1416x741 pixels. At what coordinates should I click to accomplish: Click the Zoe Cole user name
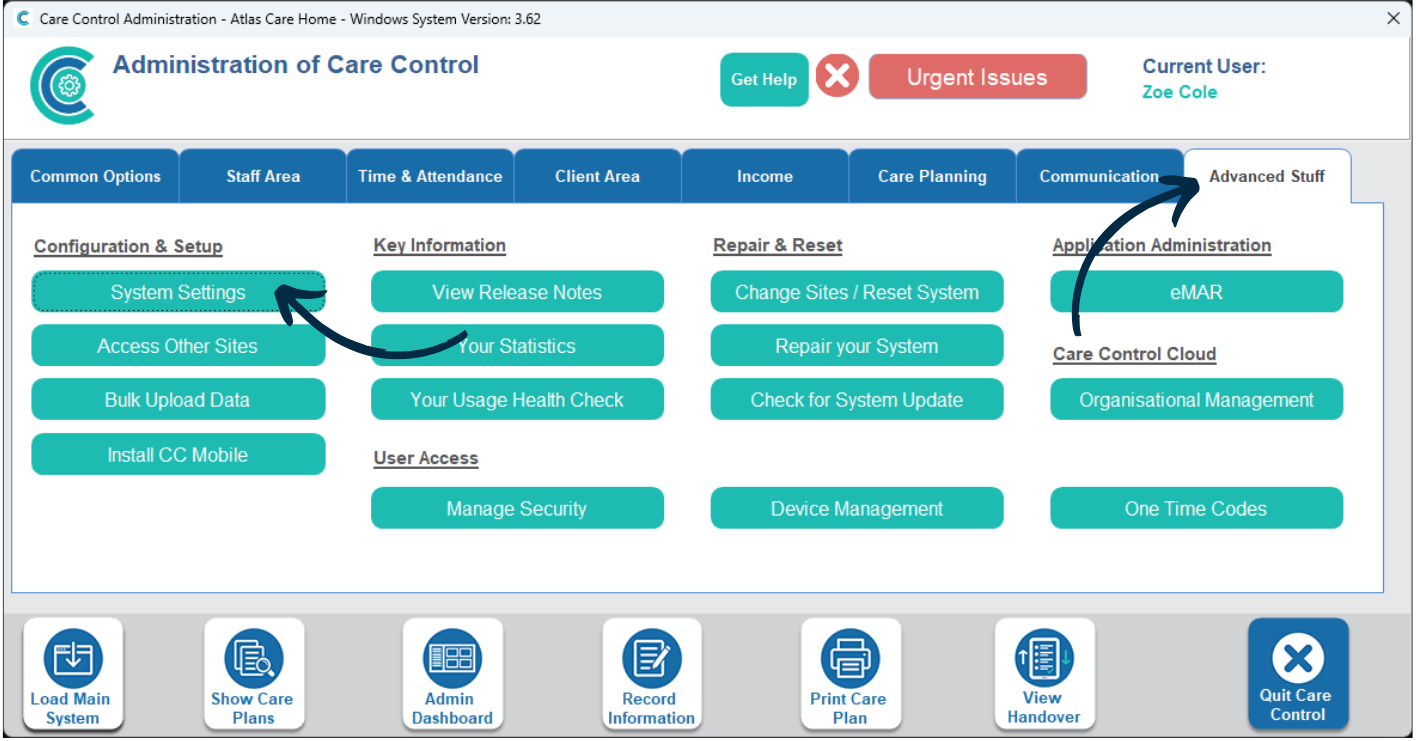tap(1180, 92)
